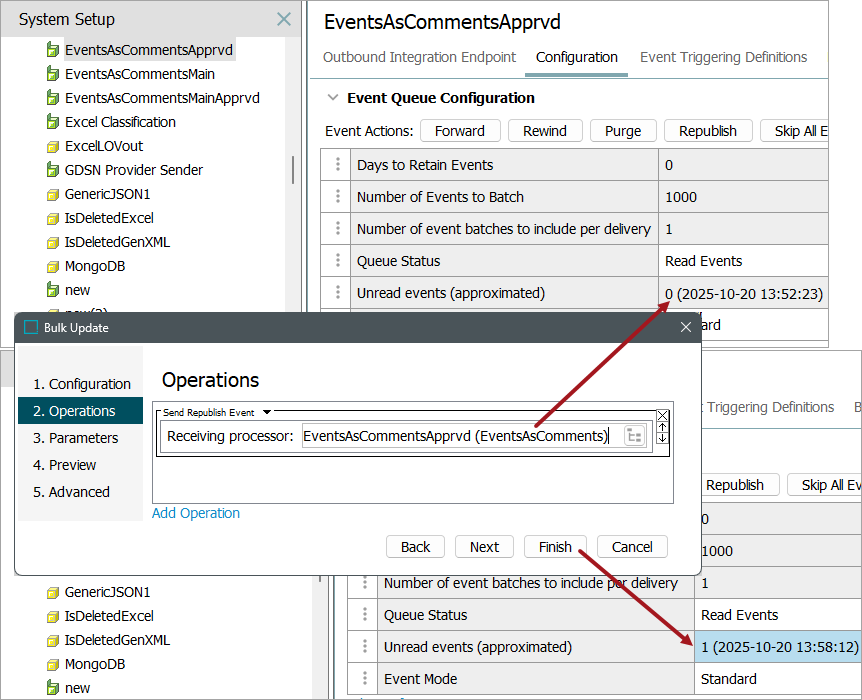Click the Add Operation link
862x700 pixels.
coord(196,513)
